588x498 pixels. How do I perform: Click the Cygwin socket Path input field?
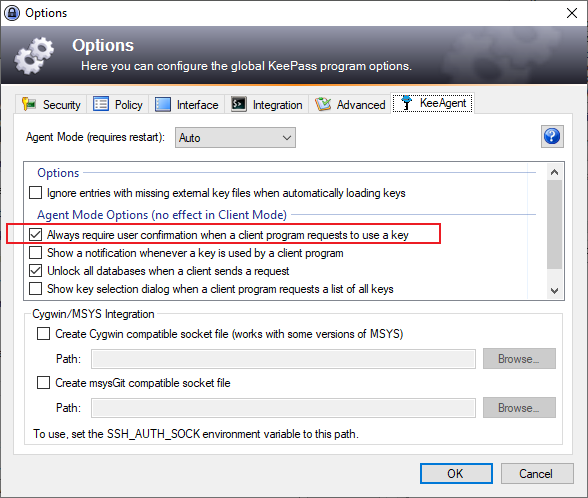tap(284, 359)
